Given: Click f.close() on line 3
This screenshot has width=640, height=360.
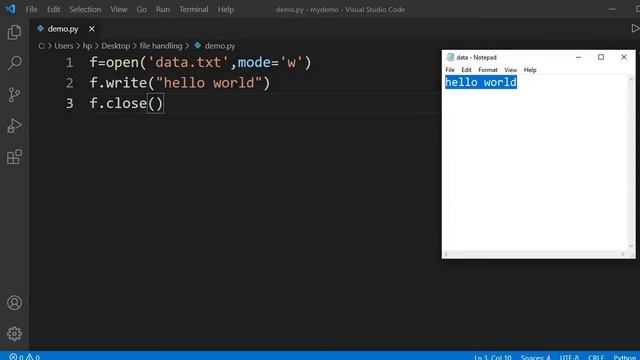Looking at the screenshot, I should pyautogui.click(x=127, y=103).
